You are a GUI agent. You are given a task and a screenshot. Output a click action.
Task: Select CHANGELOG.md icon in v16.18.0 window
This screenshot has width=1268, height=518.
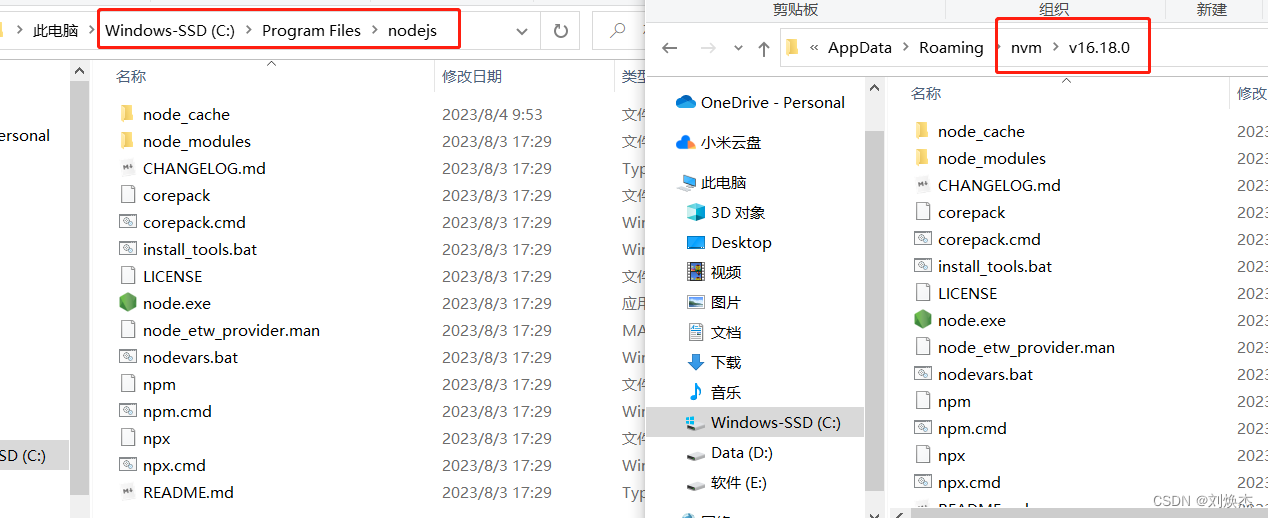pyautogui.click(x=922, y=185)
